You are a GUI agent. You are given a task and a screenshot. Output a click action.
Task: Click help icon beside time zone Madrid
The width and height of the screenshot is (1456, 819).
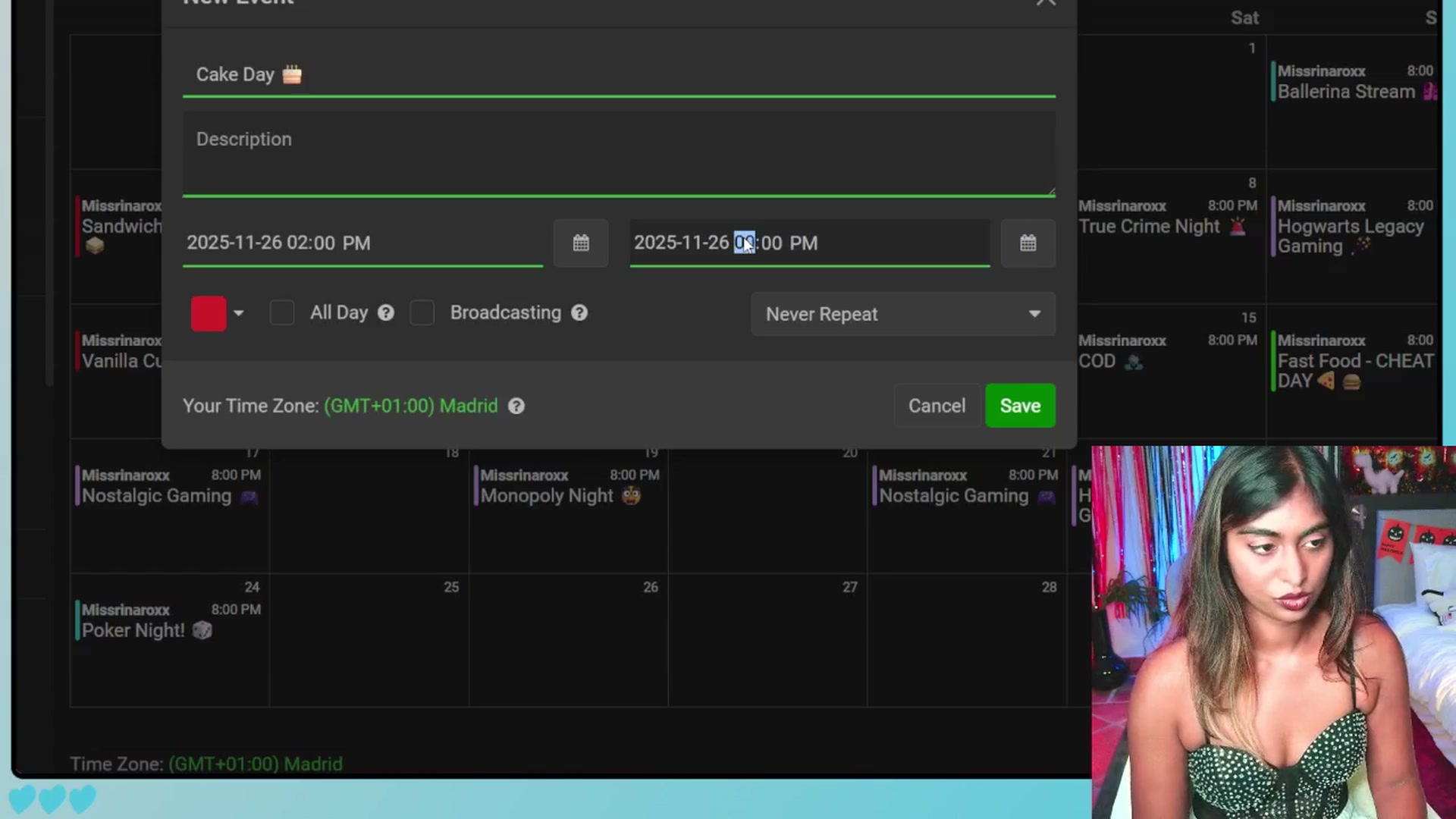tap(516, 406)
